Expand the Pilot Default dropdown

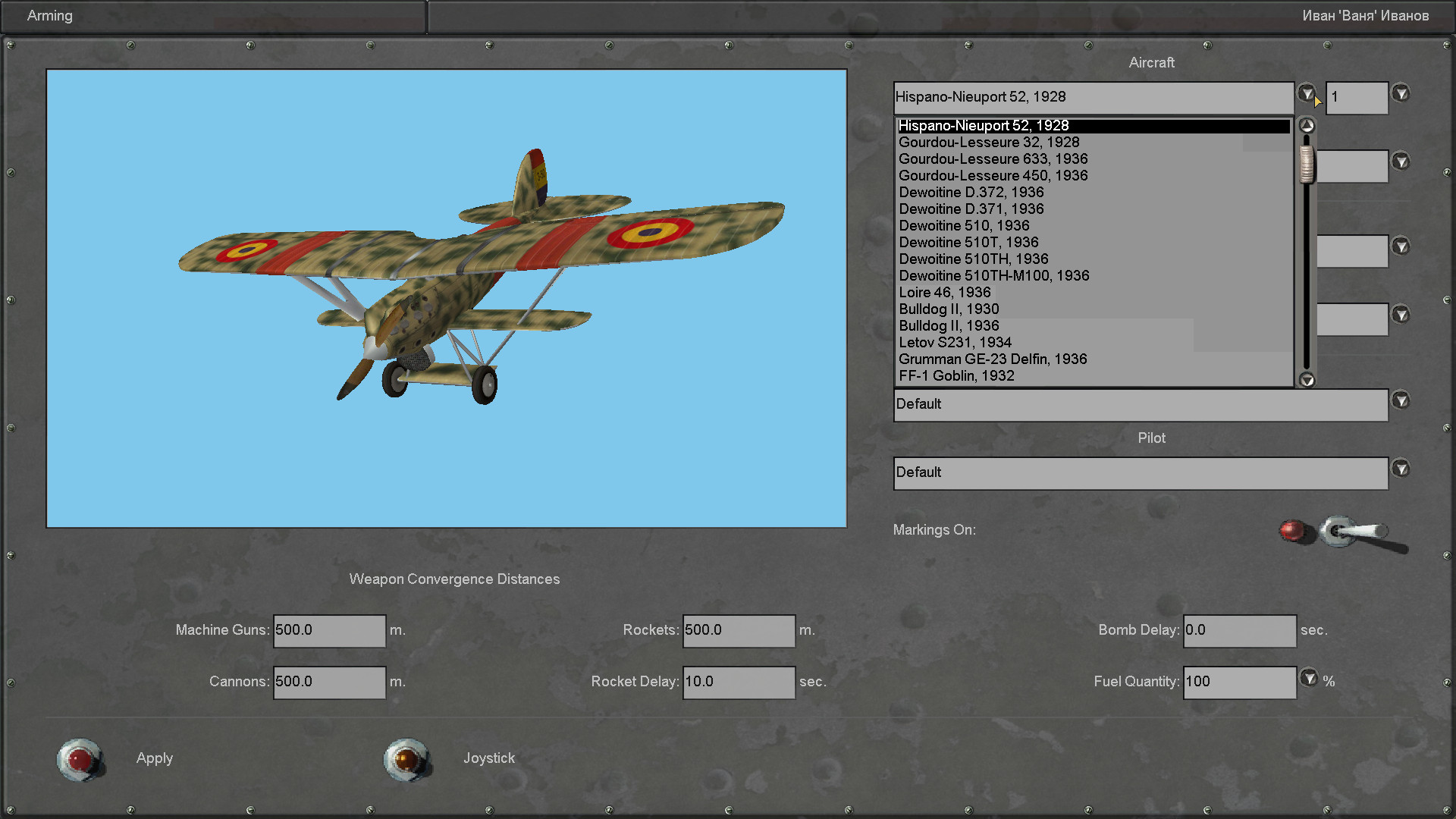click(1401, 469)
